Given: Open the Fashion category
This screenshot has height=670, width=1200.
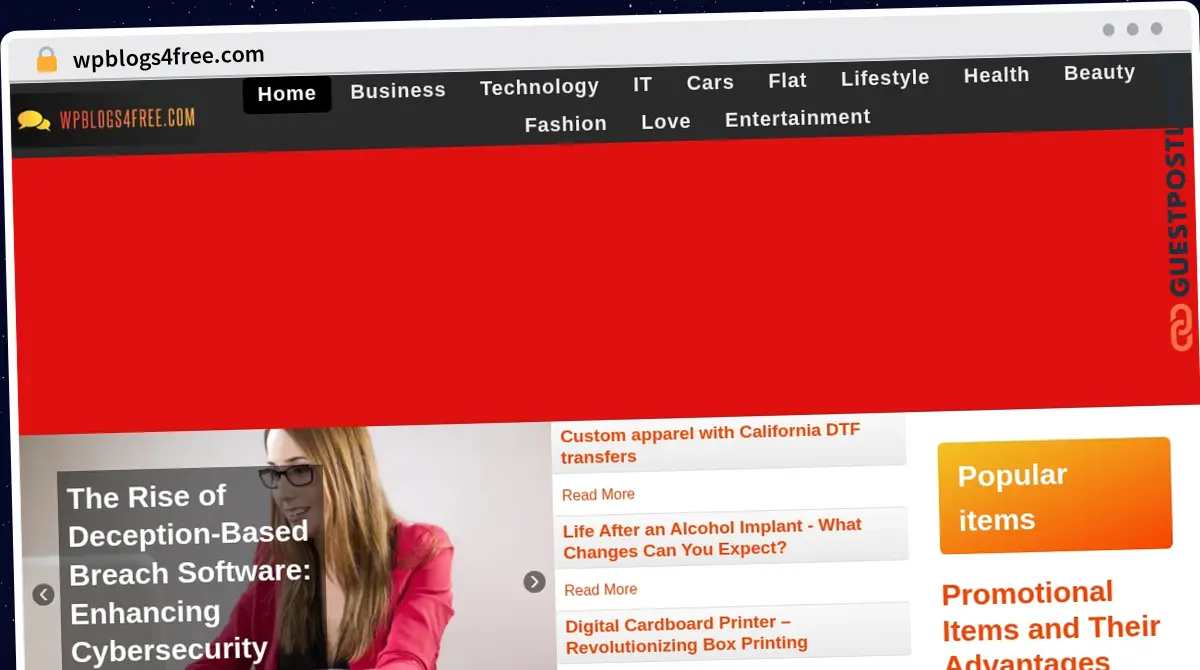Looking at the screenshot, I should point(566,124).
